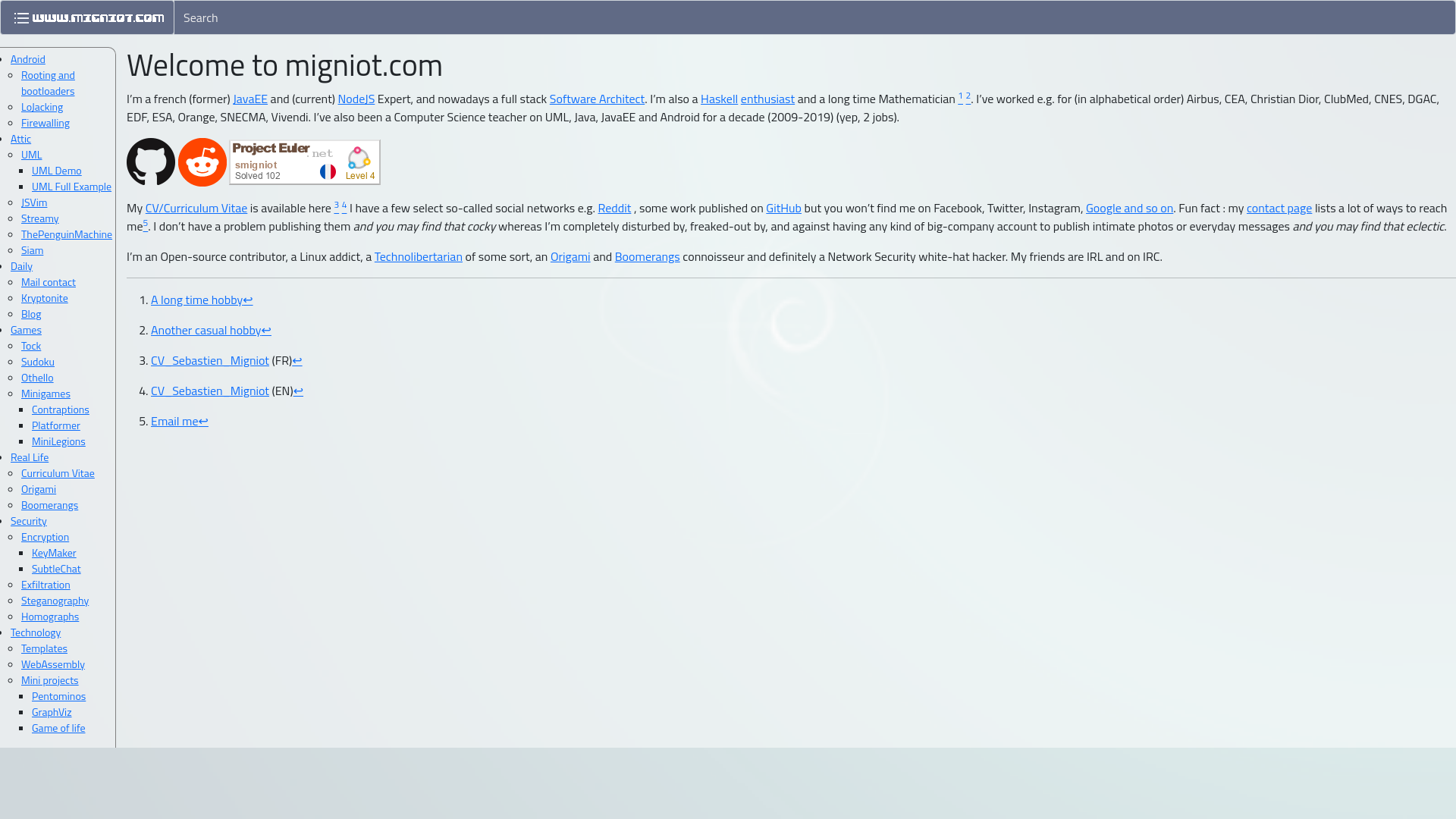This screenshot has height=819, width=1456.
Task: Open the Reddit alien icon link
Action: [x=202, y=162]
